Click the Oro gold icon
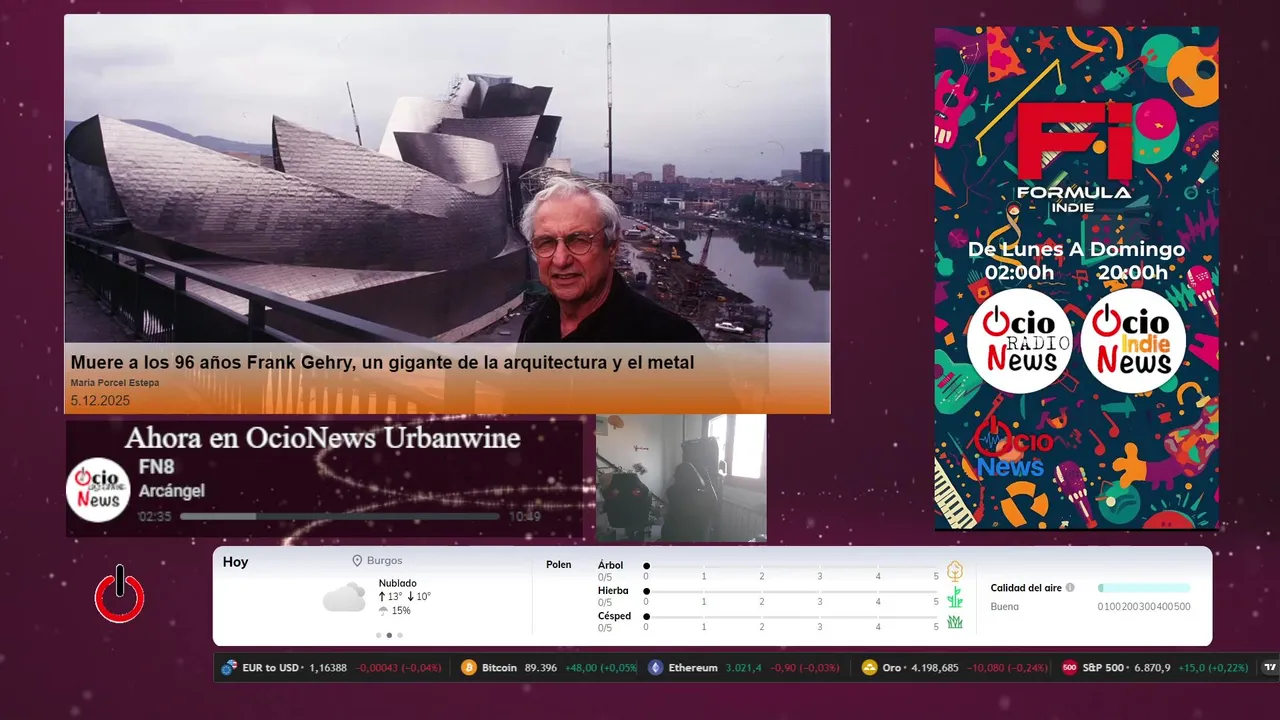 (x=870, y=667)
